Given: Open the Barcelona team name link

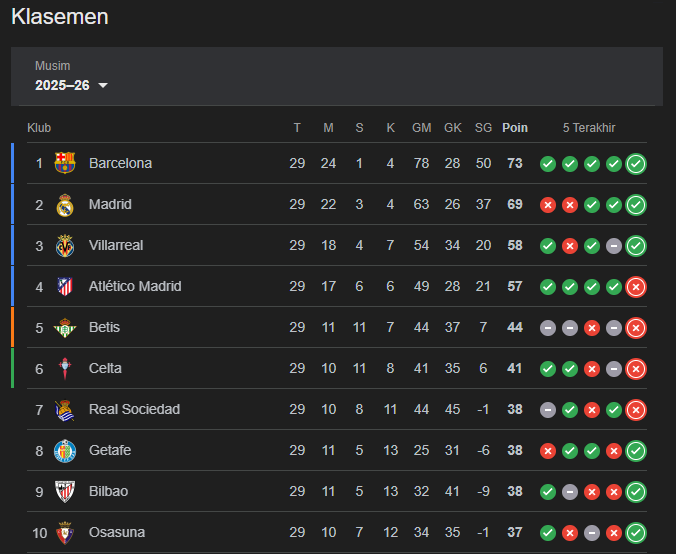Looking at the screenshot, I should coord(120,163).
